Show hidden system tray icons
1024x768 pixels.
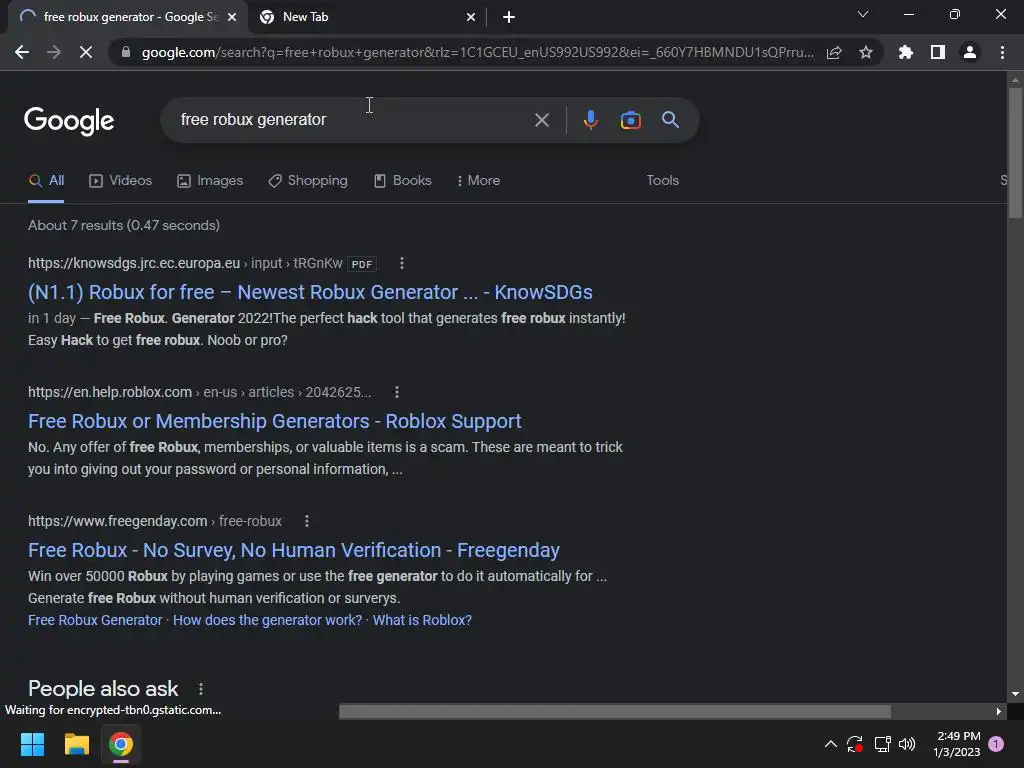point(831,744)
